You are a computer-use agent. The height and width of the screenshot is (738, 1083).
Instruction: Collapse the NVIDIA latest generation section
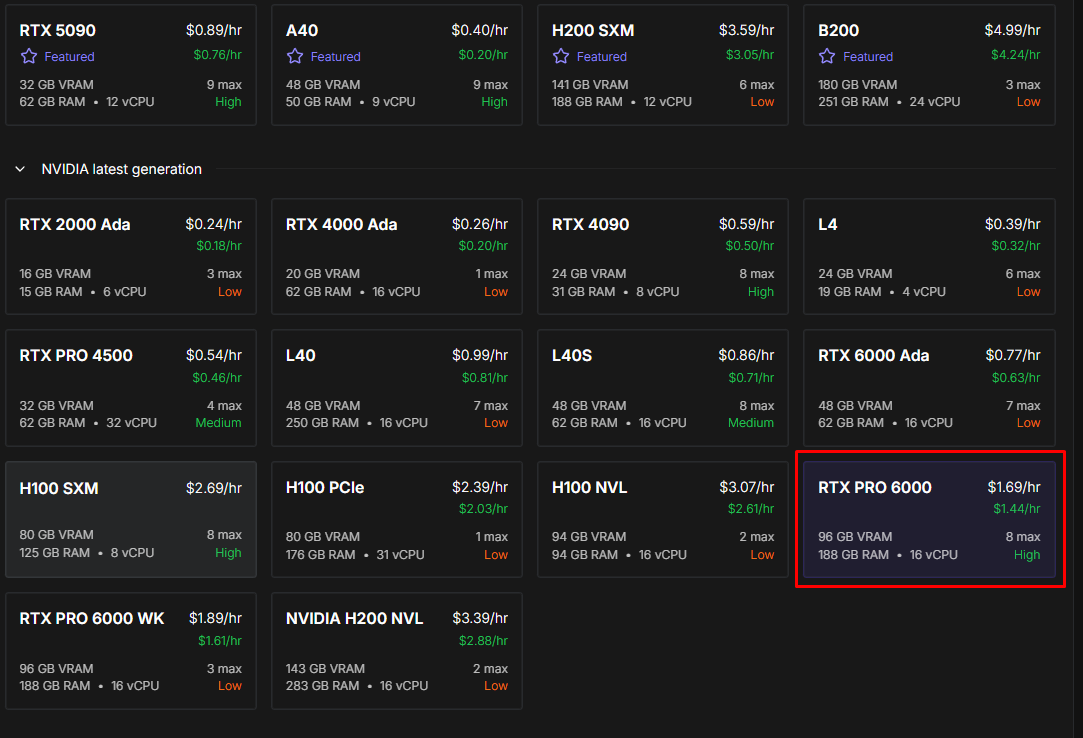pos(20,170)
